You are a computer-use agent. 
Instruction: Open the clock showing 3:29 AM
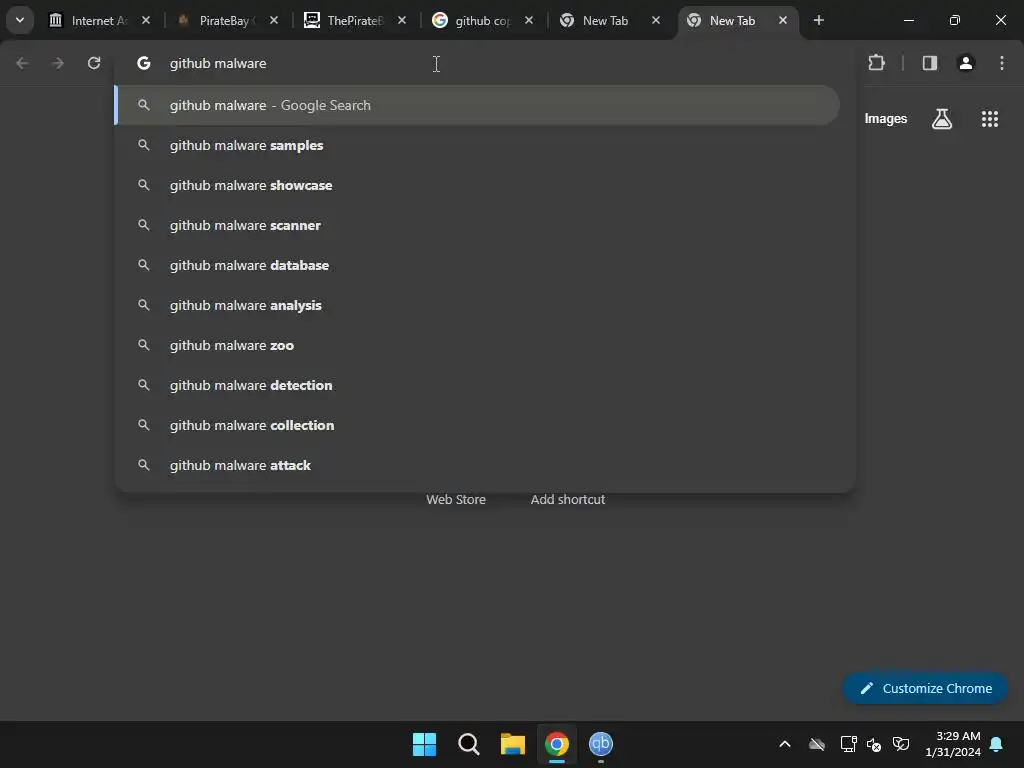point(953,744)
